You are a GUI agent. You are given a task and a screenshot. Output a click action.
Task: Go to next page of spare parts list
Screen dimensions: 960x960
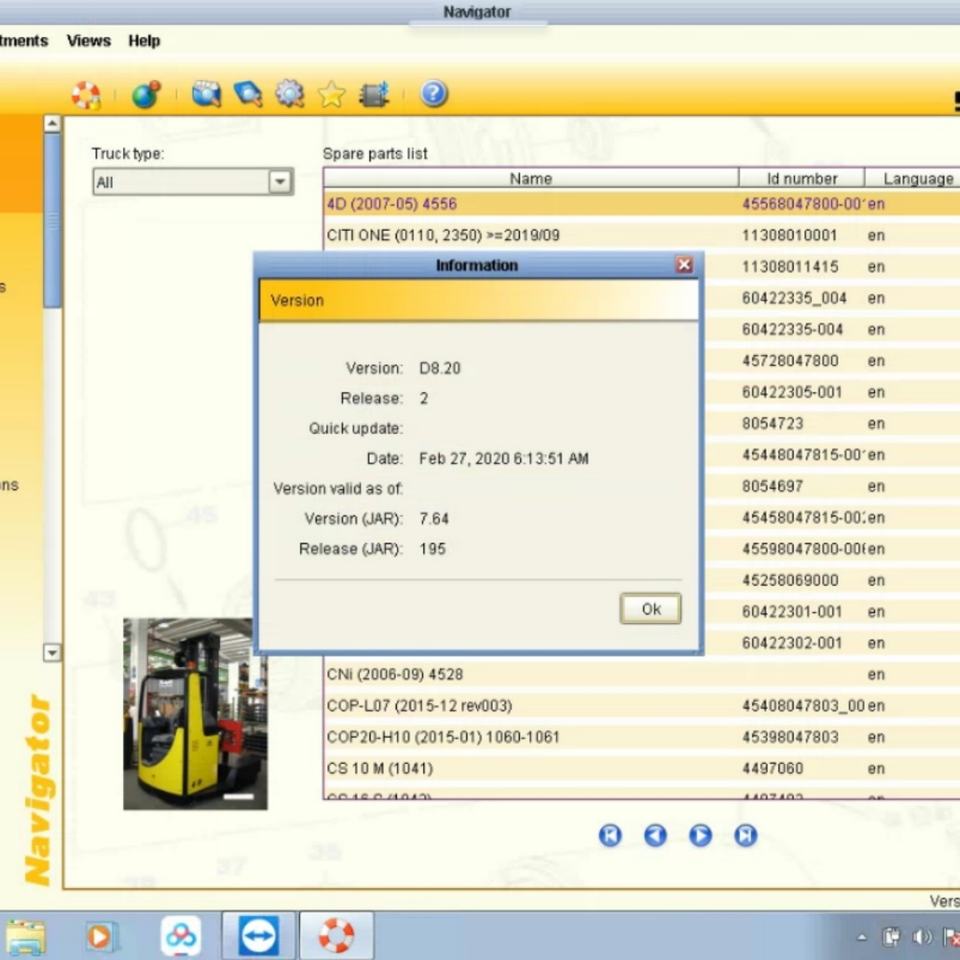click(x=700, y=836)
